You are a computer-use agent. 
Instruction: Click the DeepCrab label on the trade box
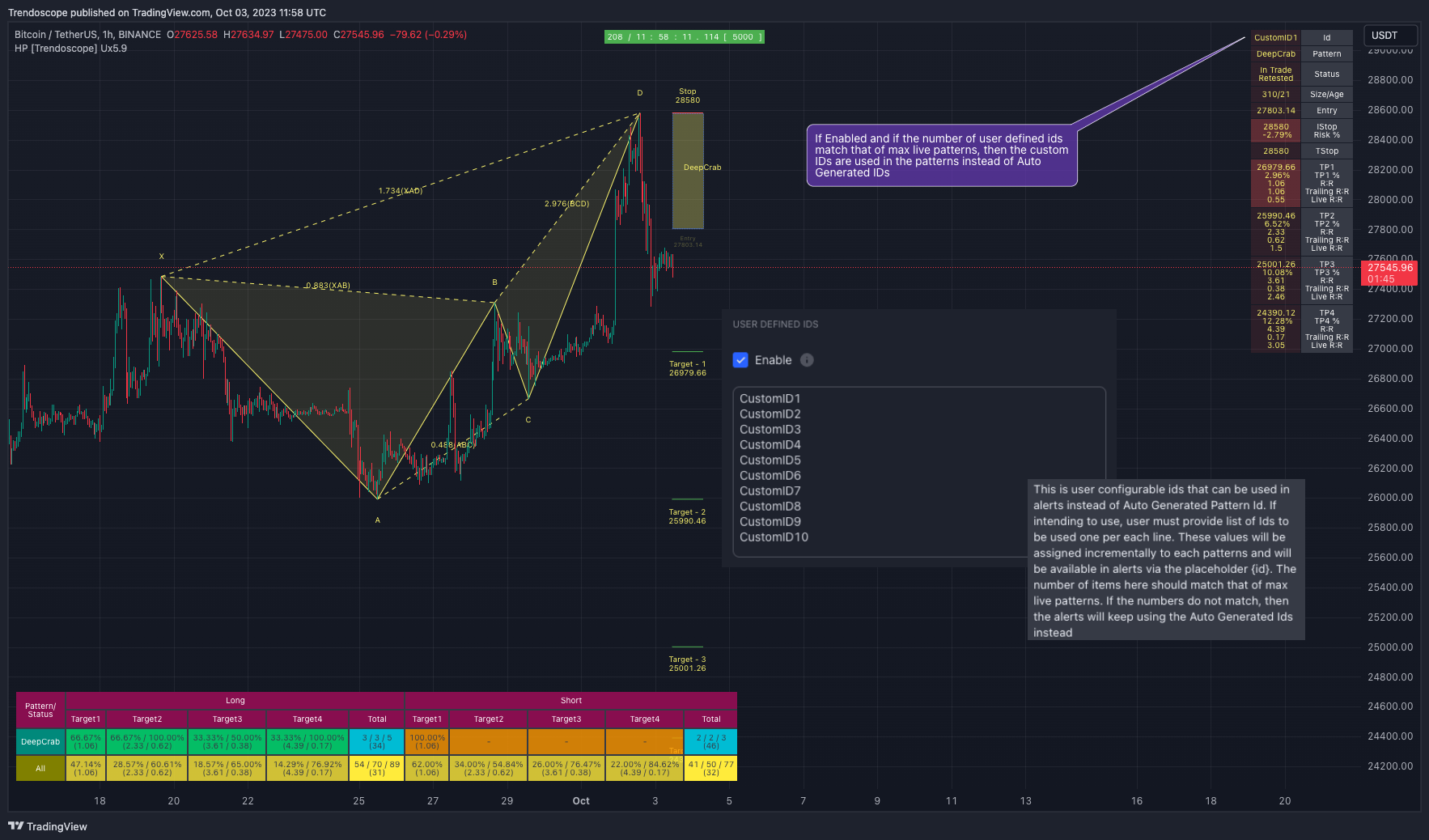702,168
